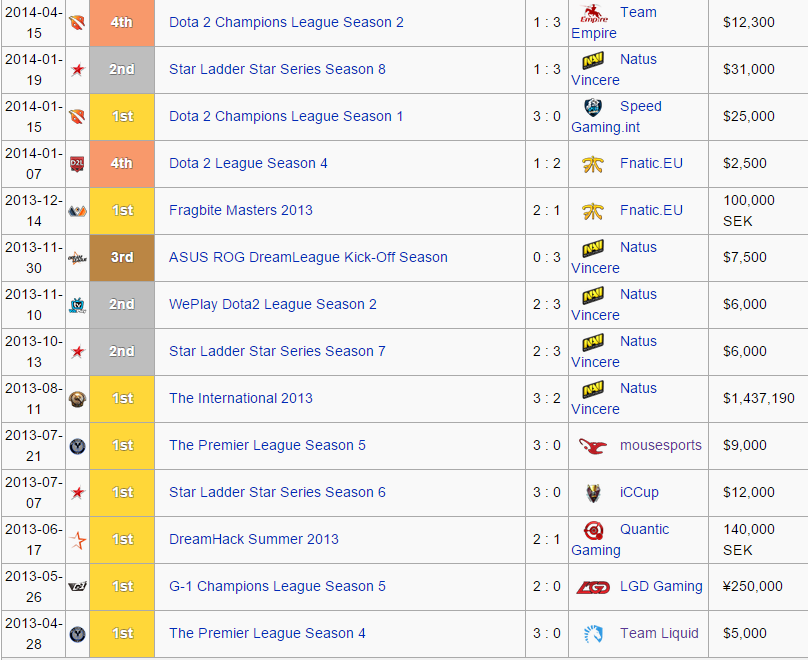Click Natus Vincere logo in International 2013 row

point(593,389)
